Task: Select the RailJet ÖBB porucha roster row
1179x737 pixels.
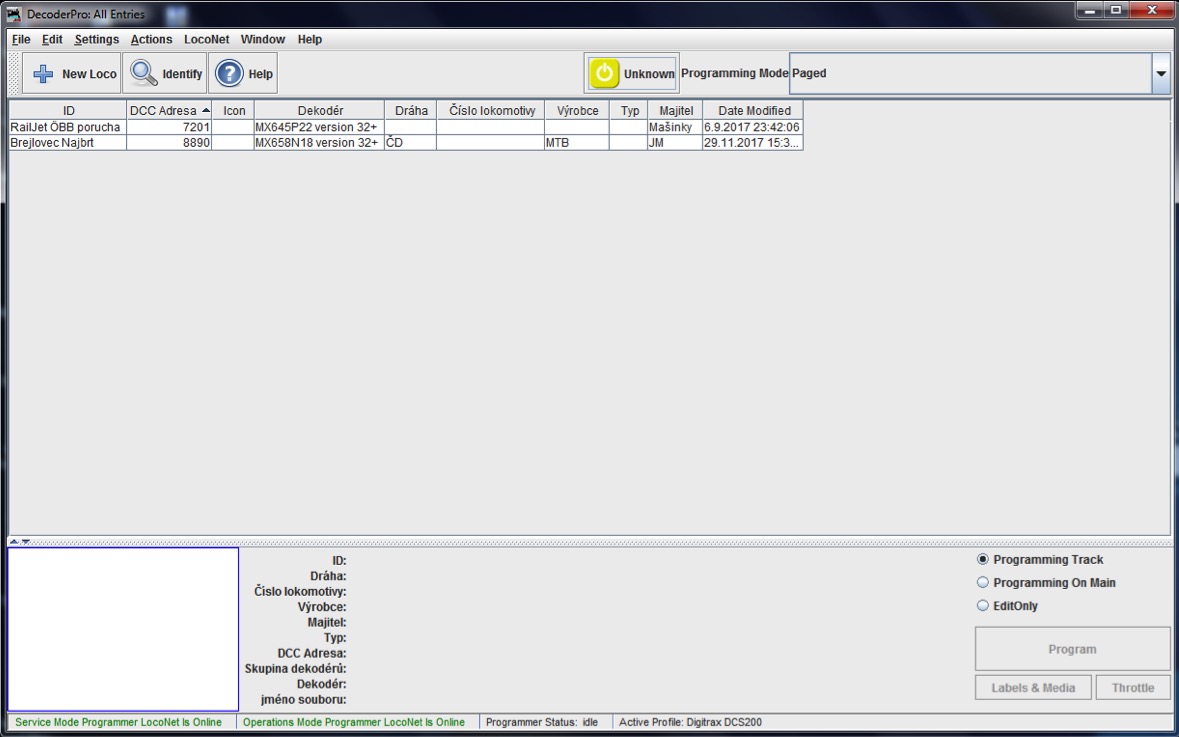Action: point(66,128)
